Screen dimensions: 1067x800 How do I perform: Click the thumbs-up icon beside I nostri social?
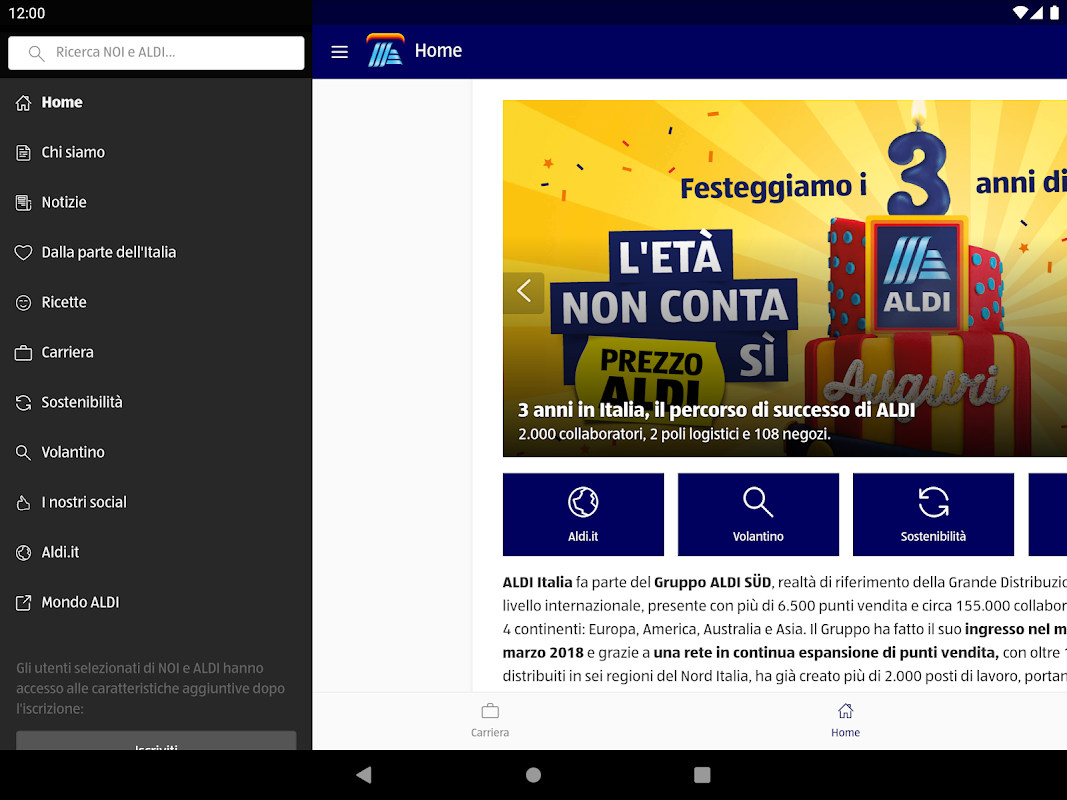(23, 503)
